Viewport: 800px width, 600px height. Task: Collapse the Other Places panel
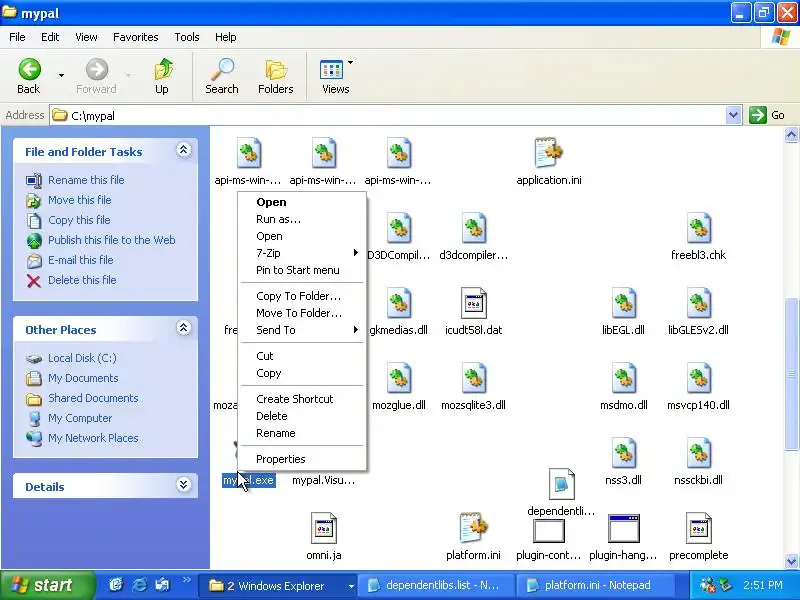tap(184, 328)
